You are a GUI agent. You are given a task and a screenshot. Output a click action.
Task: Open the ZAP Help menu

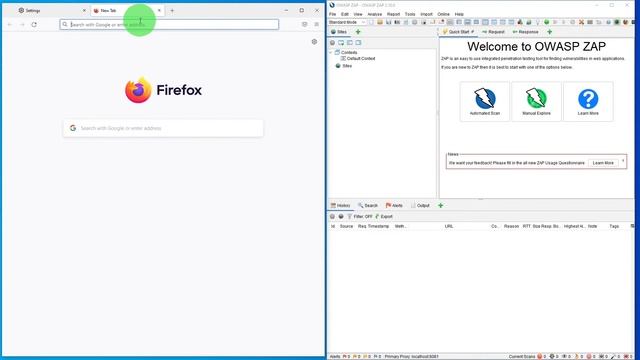click(x=459, y=14)
